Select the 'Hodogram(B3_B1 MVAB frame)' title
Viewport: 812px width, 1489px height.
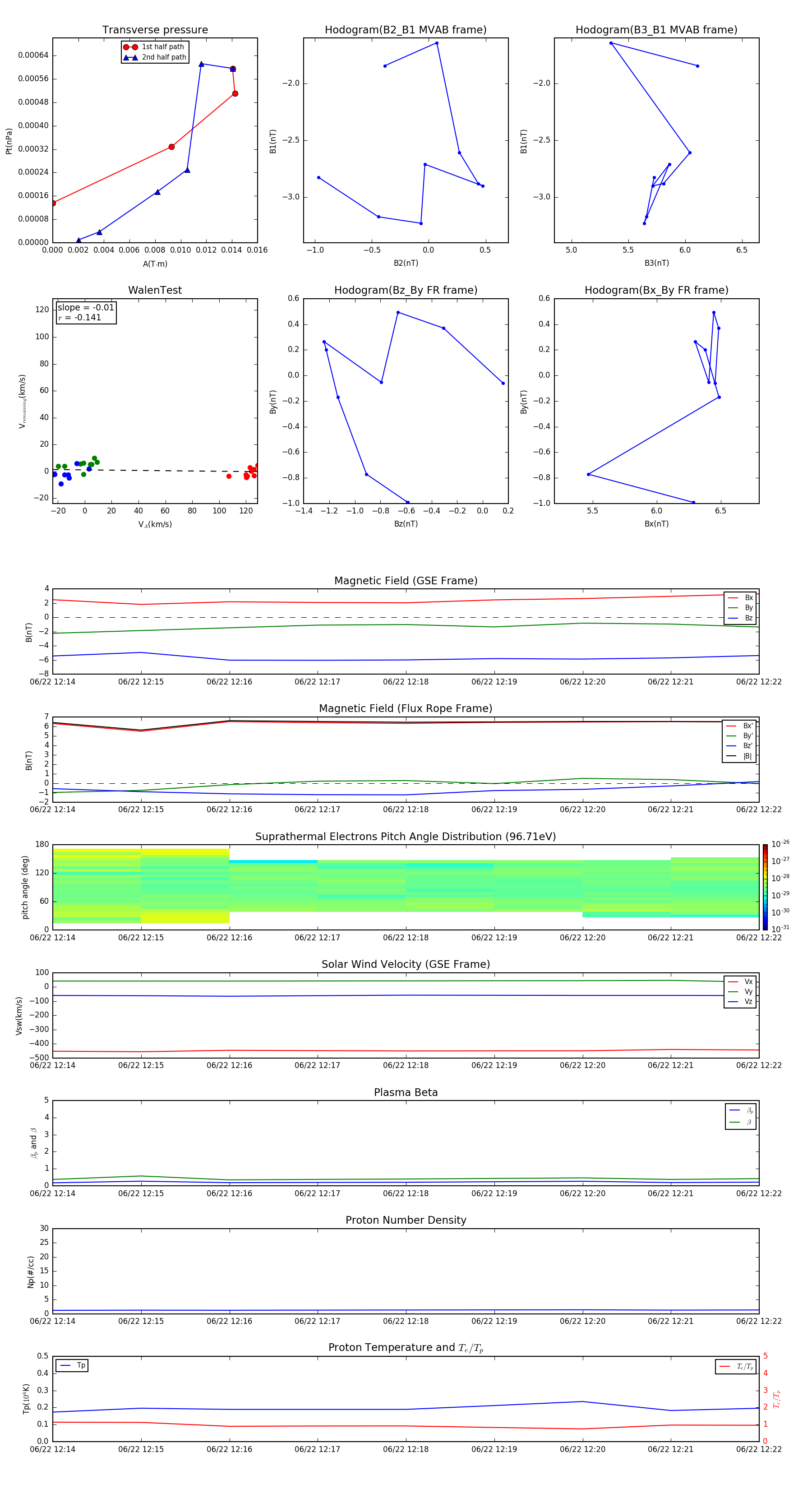(x=656, y=30)
